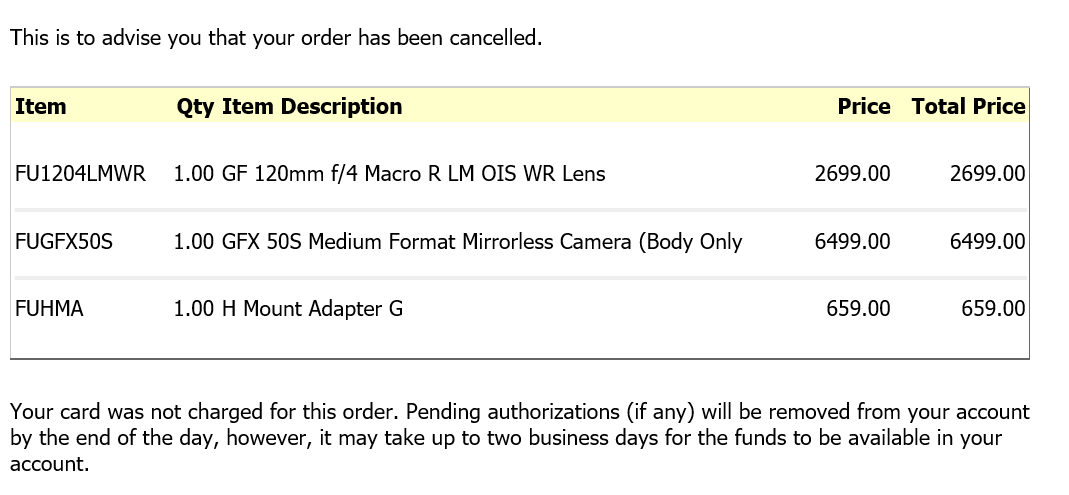
Task: Click the 1.00 quantity for FUHMA
Action: 194,309
